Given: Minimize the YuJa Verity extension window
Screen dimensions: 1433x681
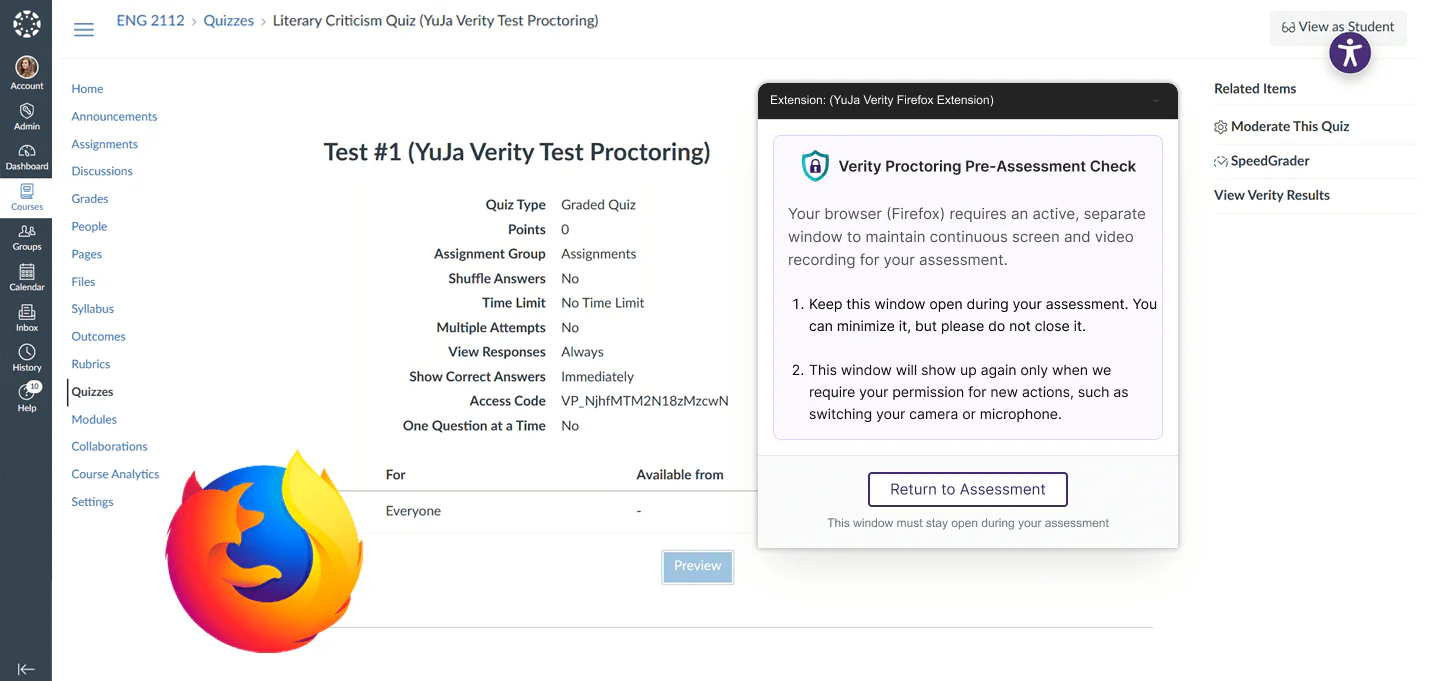Looking at the screenshot, I should click(1156, 101).
